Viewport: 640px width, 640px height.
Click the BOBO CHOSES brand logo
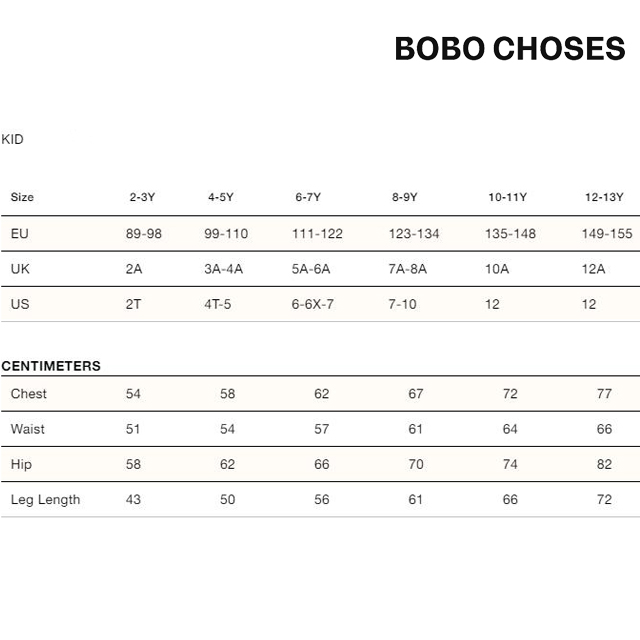pos(509,49)
